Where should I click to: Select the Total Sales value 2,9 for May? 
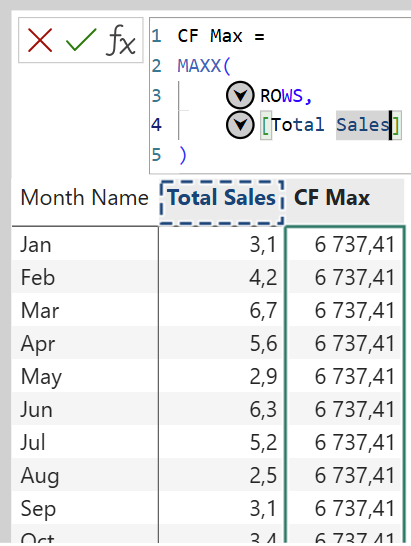tap(263, 377)
